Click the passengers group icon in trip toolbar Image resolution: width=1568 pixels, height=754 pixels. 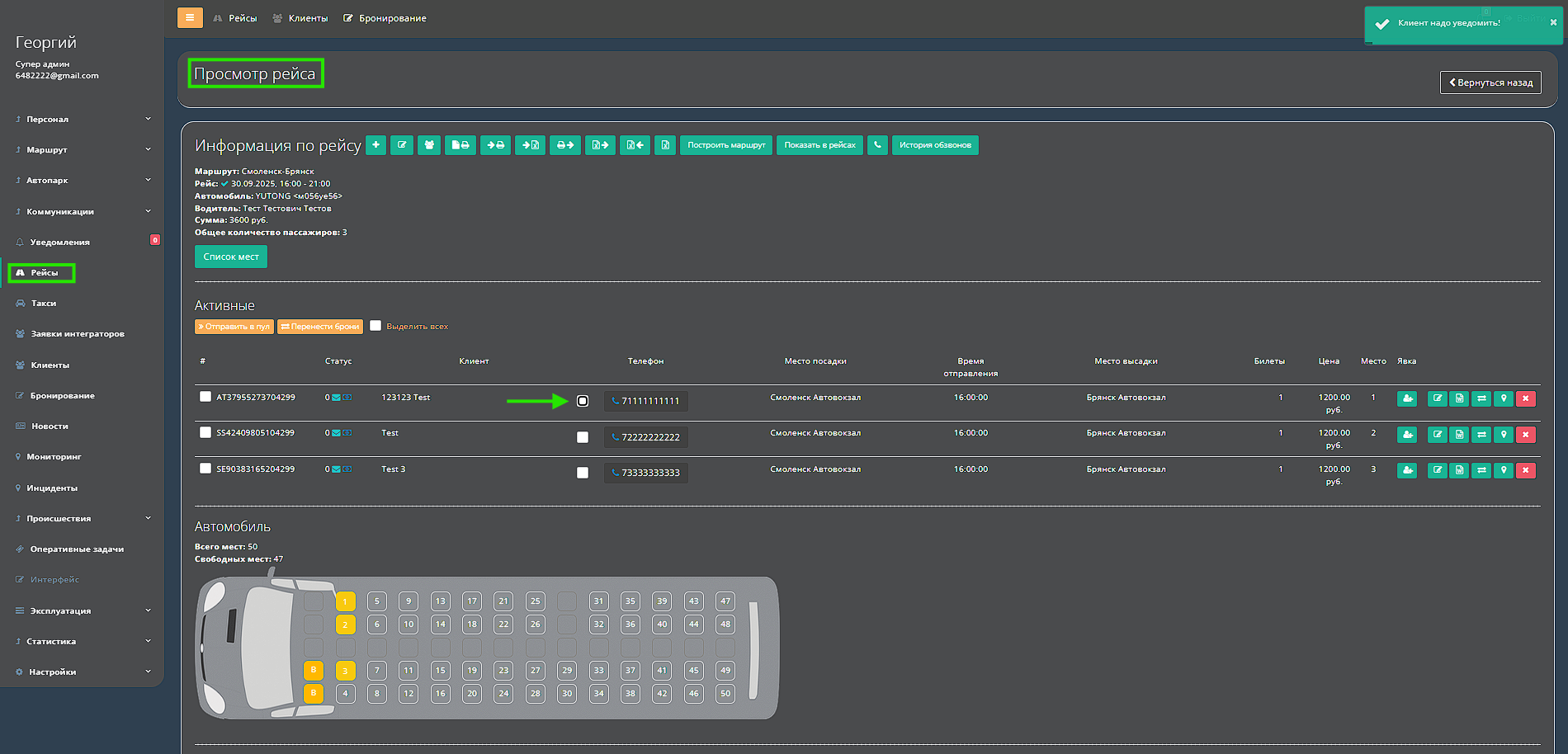tap(428, 145)
